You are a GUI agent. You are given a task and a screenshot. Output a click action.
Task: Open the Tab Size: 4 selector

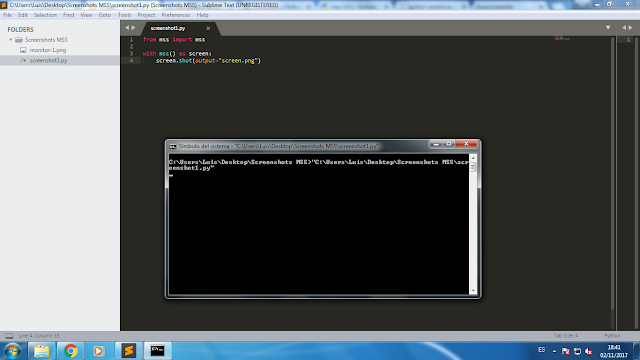tap(566, 336)
